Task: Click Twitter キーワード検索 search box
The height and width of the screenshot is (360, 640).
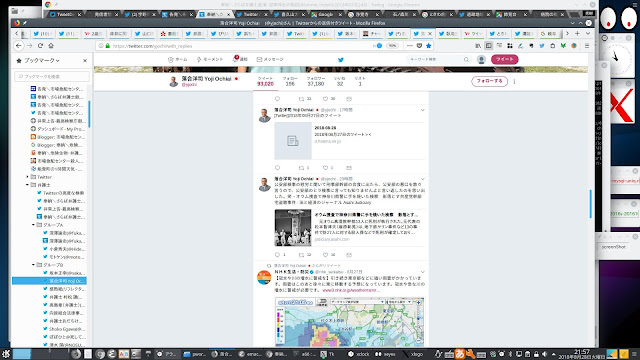Action: tap(436, 60)
